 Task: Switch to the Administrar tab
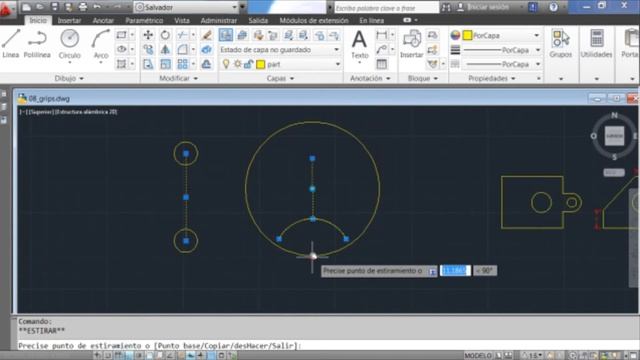219,20
